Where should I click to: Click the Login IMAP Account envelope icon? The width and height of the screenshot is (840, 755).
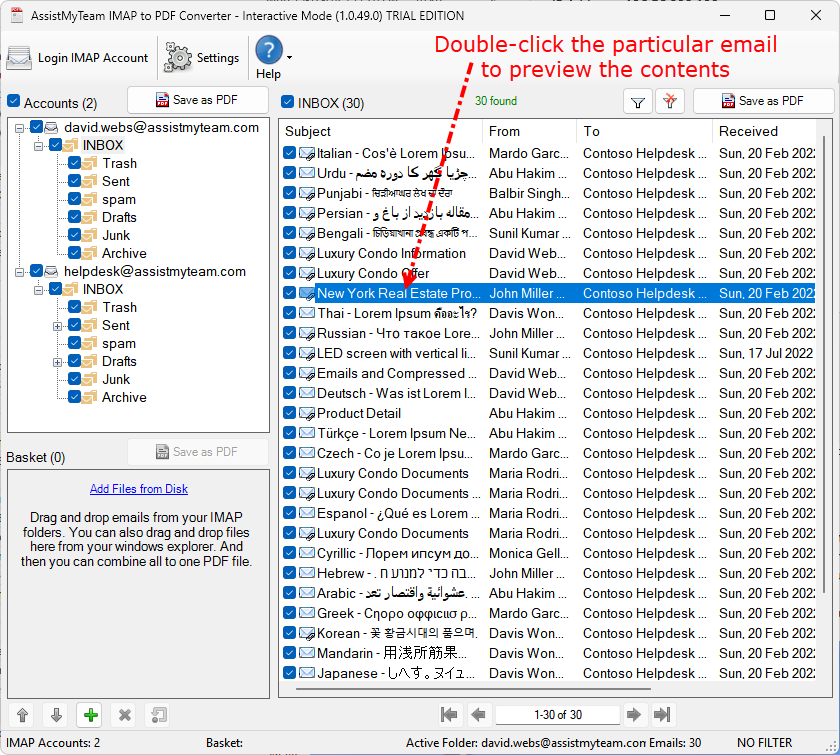(20, 57)
